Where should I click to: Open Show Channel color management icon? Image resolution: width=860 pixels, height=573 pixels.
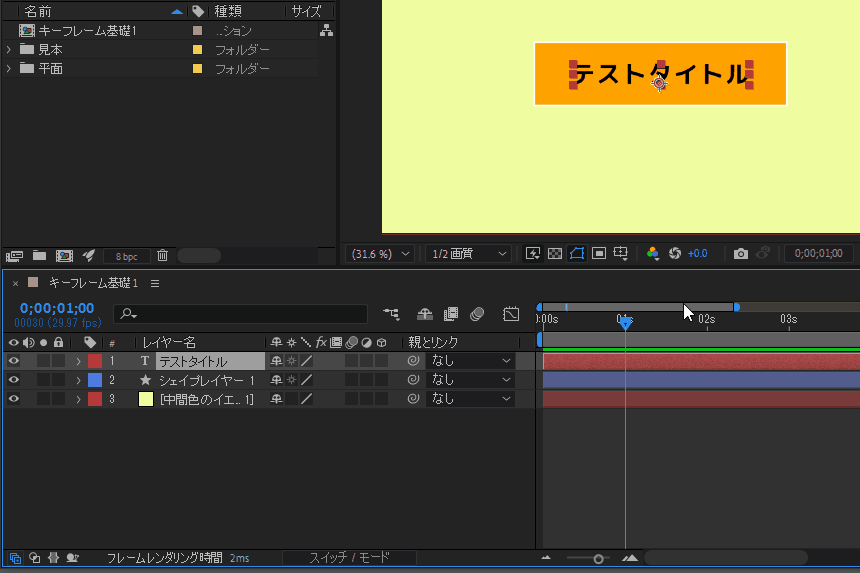(652, 253)
